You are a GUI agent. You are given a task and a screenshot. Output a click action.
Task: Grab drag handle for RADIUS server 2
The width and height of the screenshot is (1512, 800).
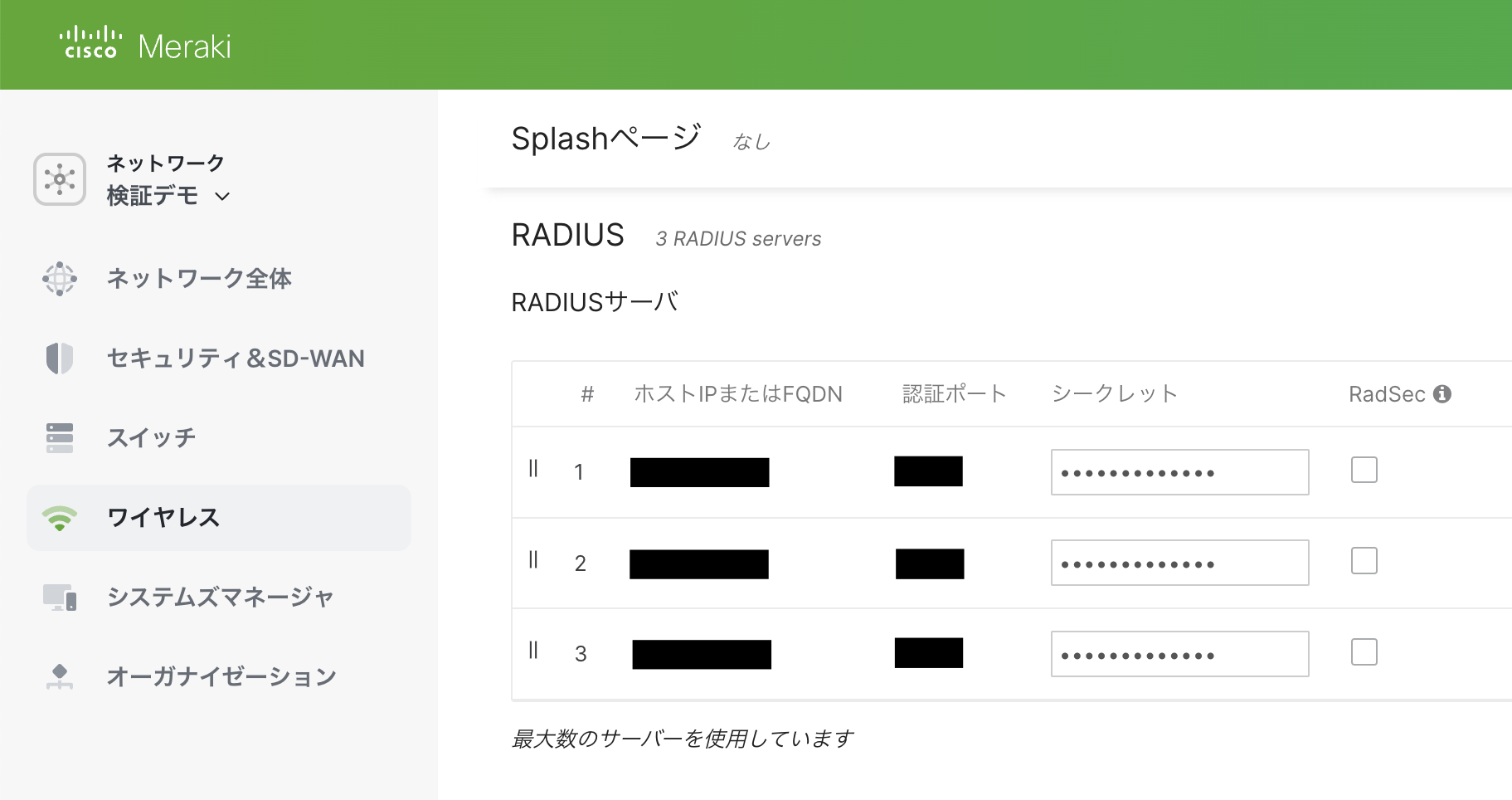(533, 560)
